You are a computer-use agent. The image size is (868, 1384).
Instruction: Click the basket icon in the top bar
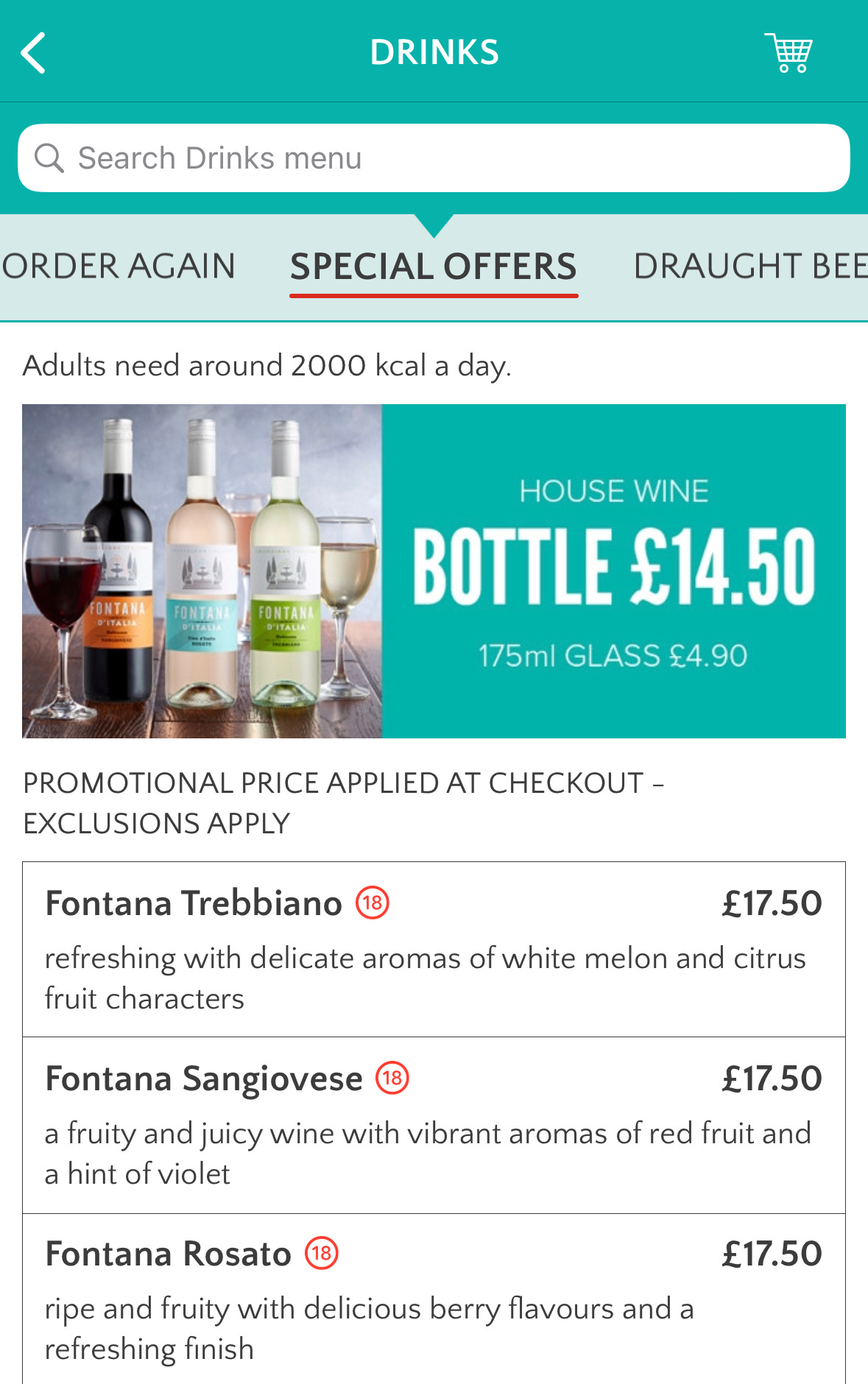tap(788, 52)
